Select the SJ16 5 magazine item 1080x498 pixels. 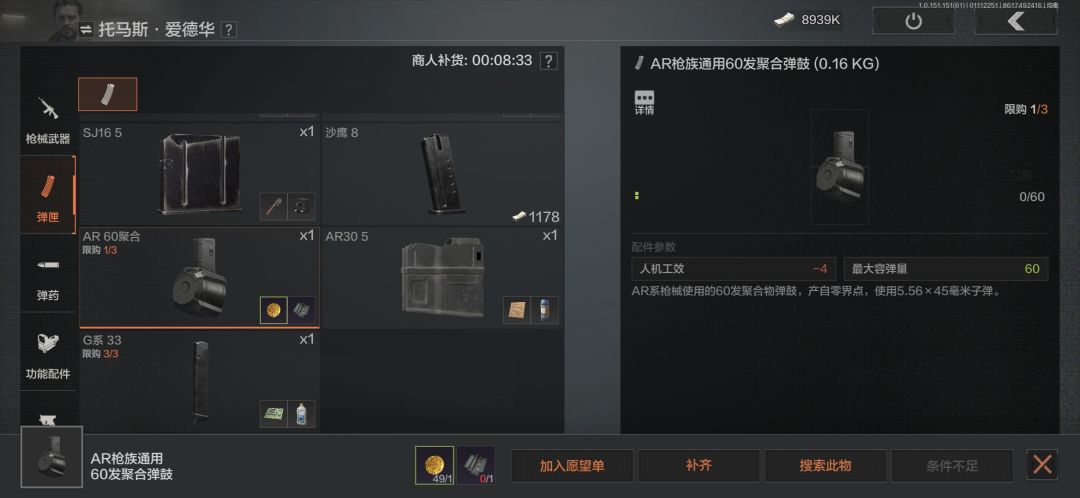point(200,172)
